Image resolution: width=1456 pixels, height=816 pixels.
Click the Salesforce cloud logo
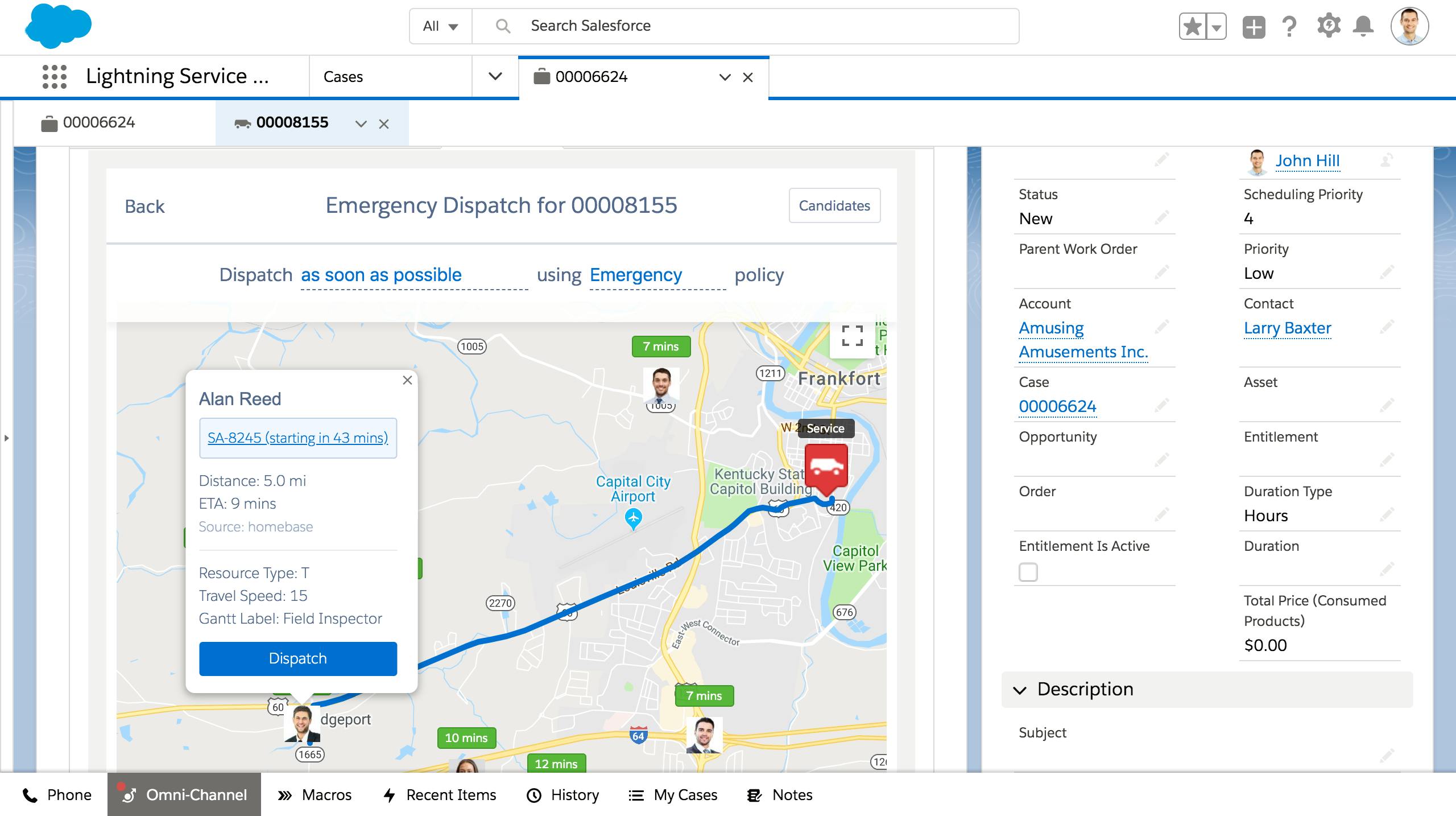coord(58,26)
